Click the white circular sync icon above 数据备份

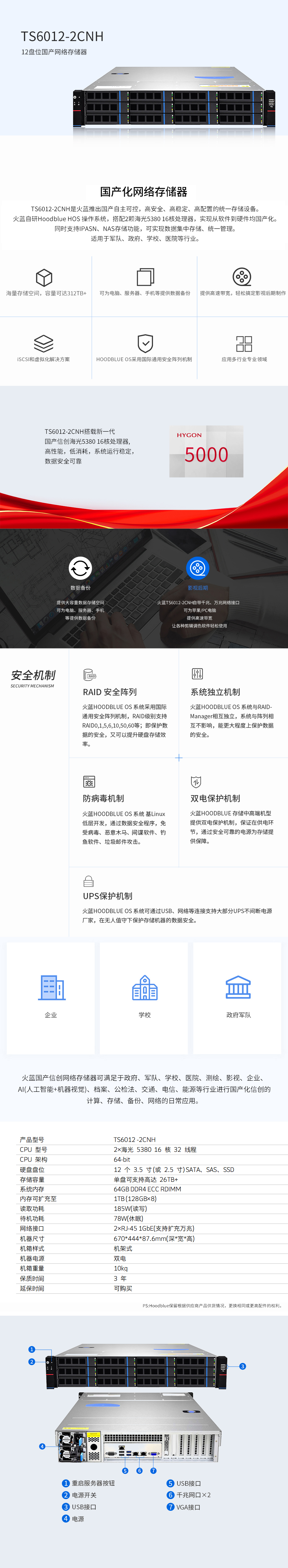point(80,568)
